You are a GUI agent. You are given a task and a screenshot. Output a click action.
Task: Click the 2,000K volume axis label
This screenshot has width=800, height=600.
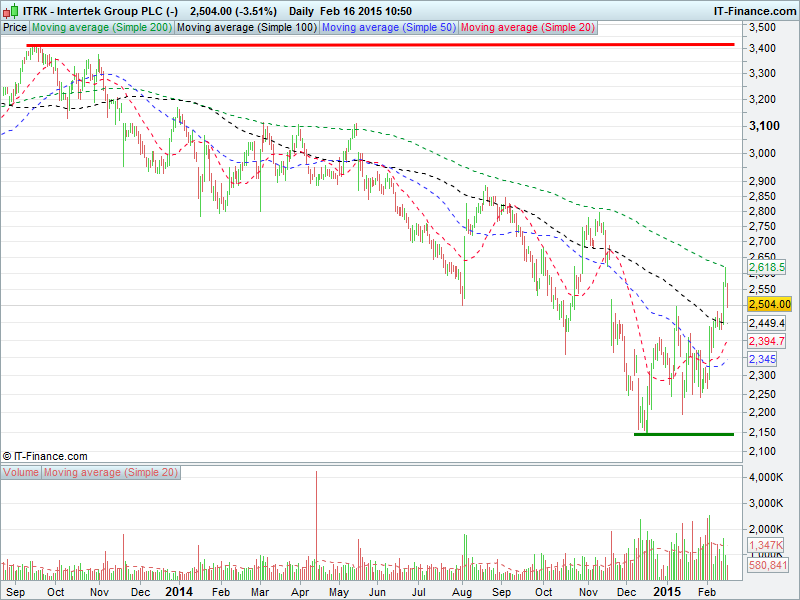click(x=766, y=529)
